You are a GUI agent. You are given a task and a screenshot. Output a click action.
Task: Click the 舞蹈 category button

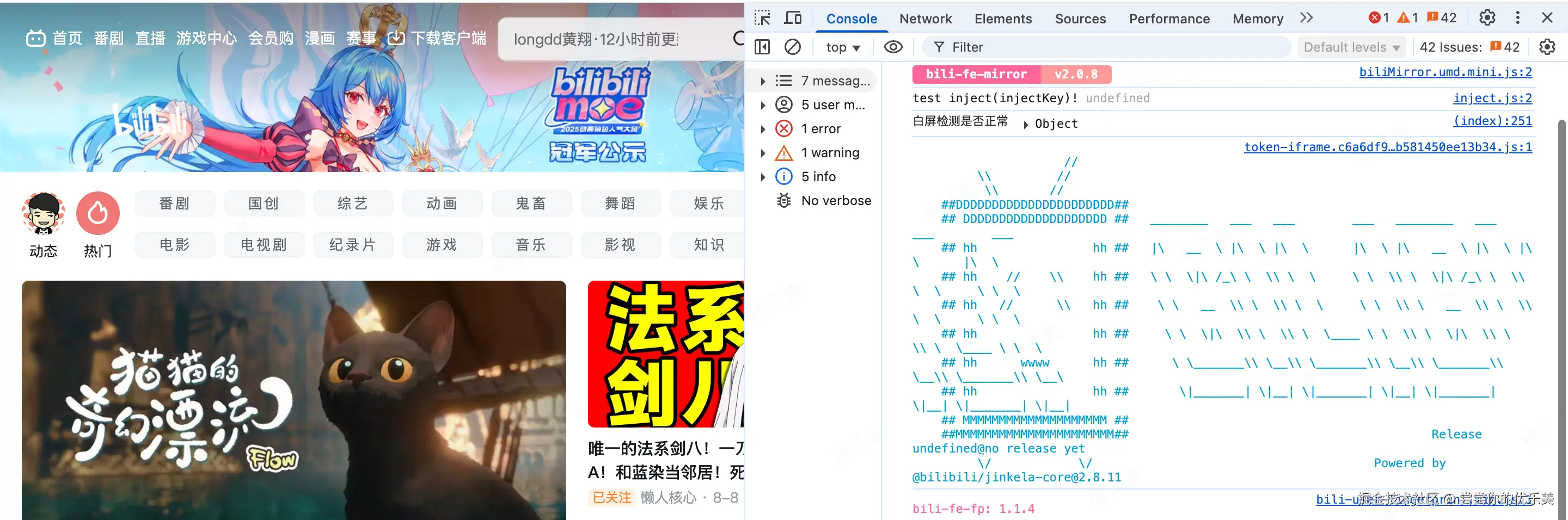tap(621, 203)
